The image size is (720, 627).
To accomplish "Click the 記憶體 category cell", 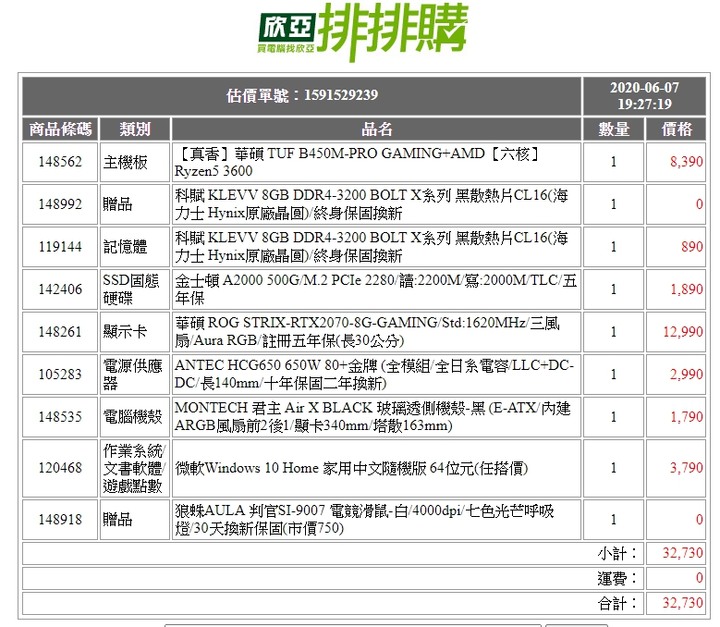I will 135,247.
